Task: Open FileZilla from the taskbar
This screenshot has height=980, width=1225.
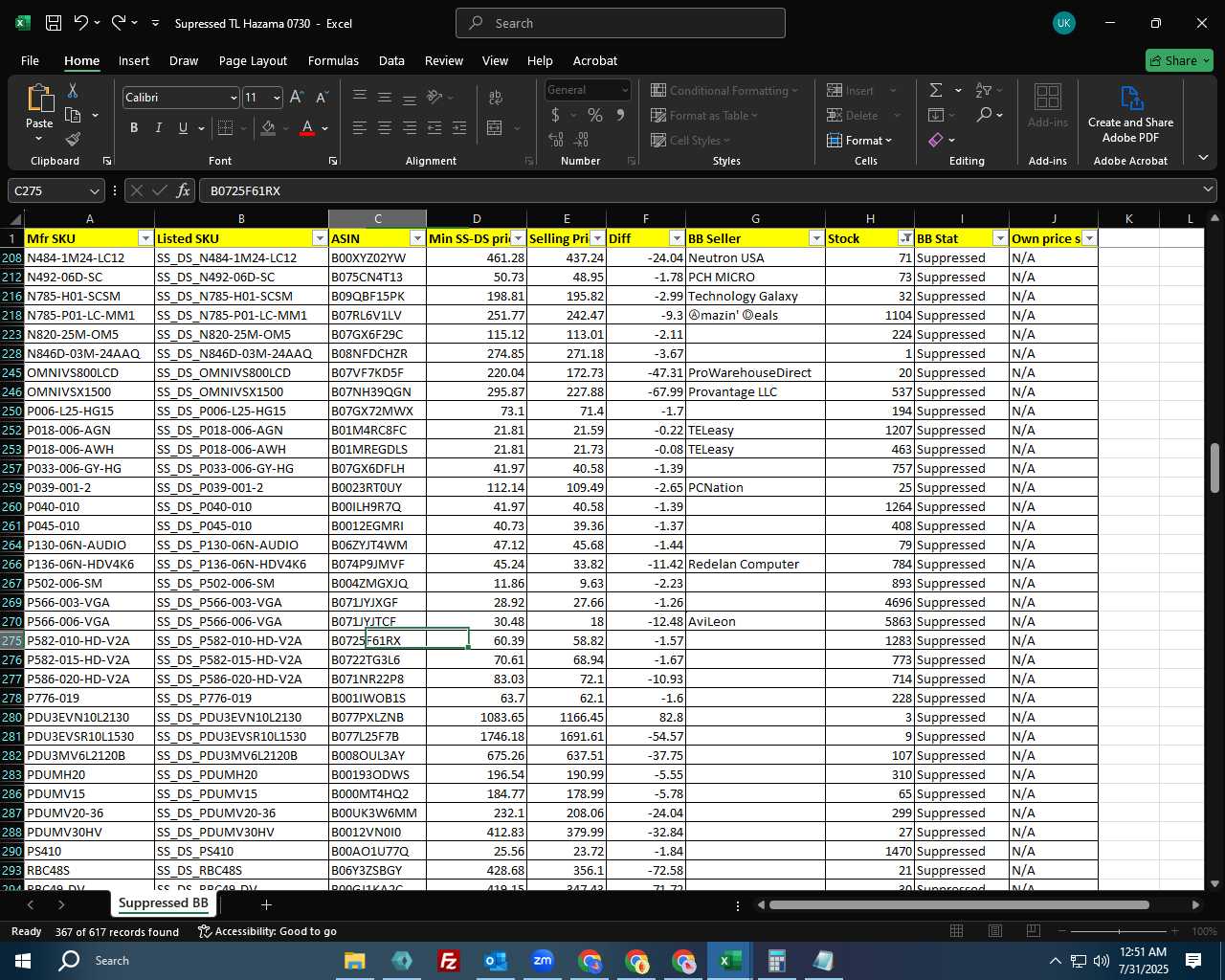Action: (x=448, y=960)
